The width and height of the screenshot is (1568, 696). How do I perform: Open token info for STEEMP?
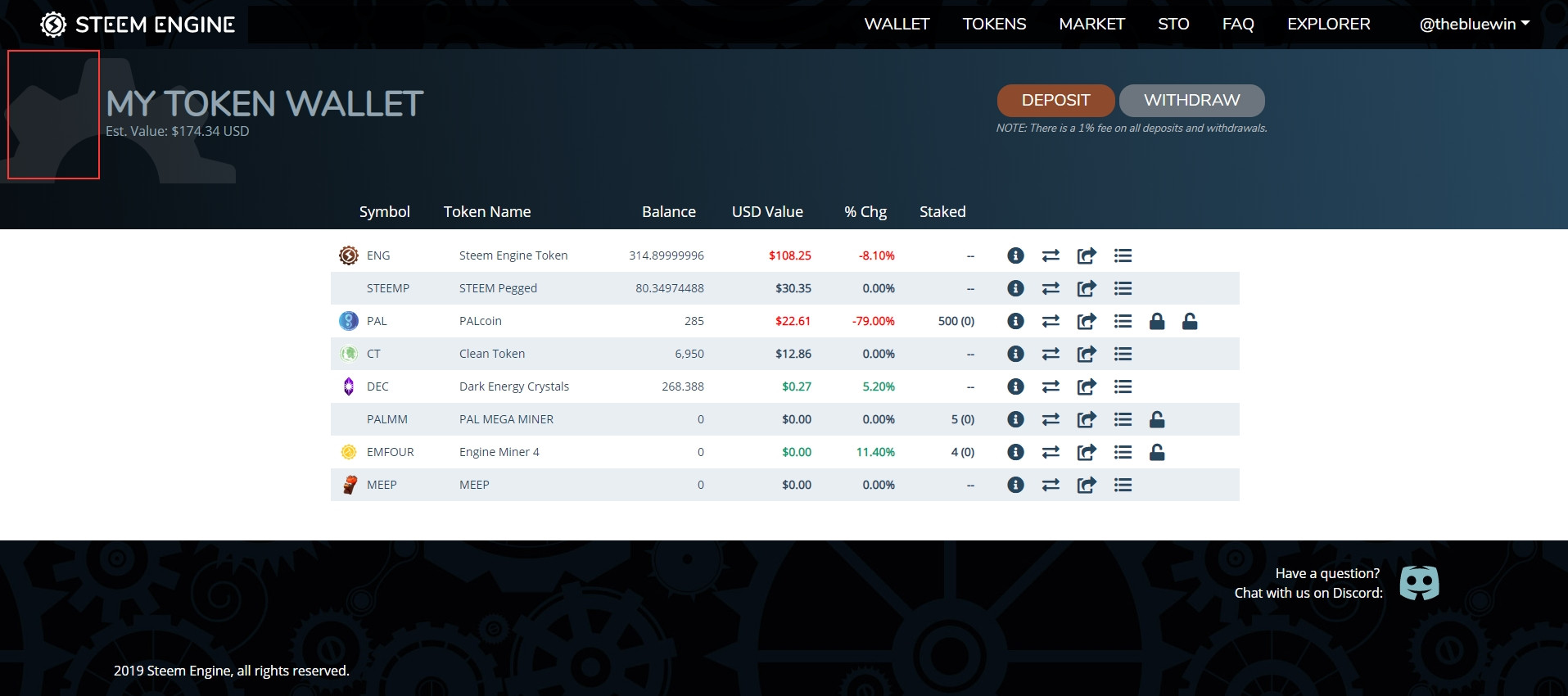point(1015,288)
